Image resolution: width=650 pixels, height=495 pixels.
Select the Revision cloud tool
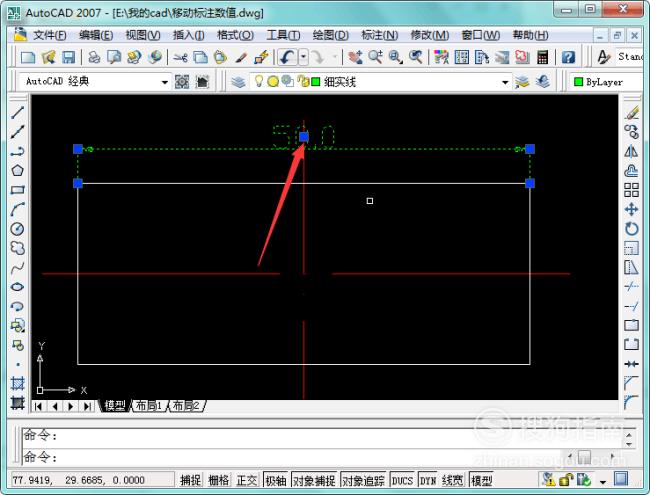click(17, 248)
